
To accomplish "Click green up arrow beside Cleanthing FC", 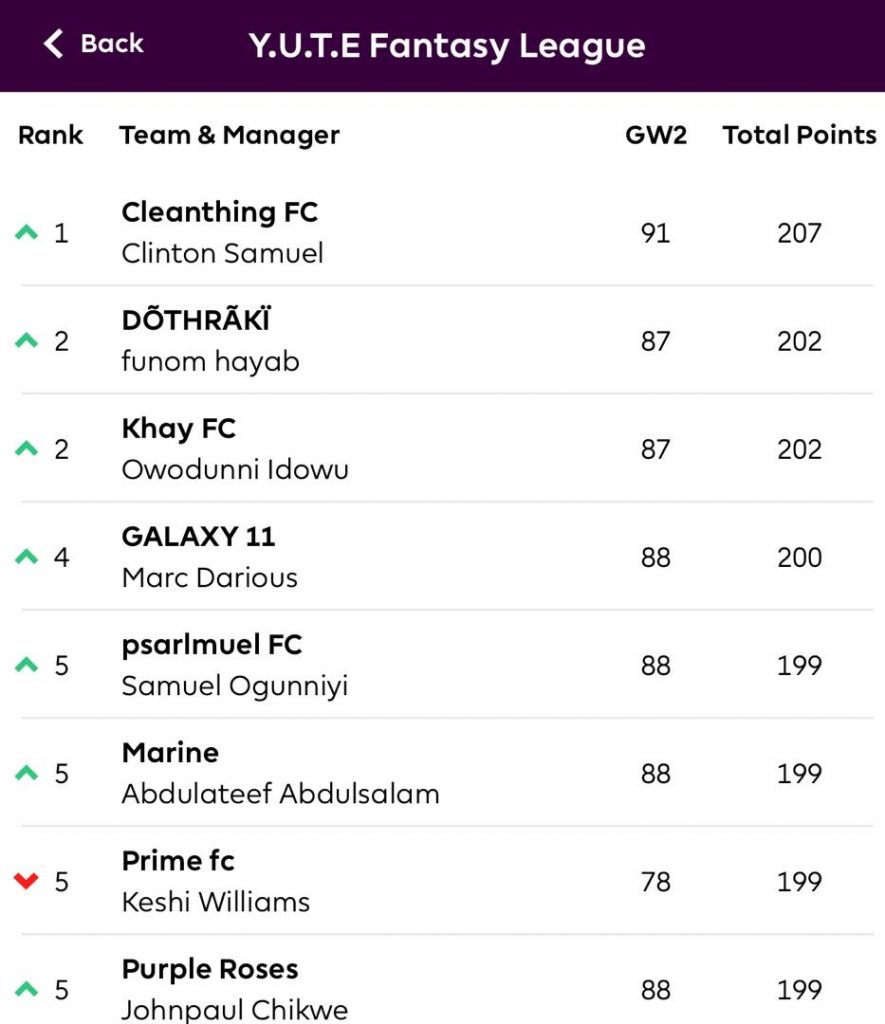I will coord(27,232).
